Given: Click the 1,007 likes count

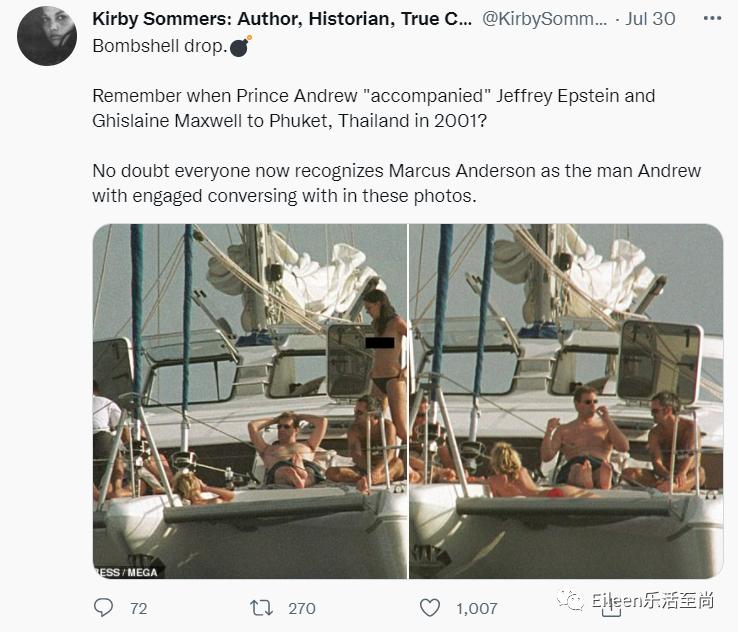Looking at the screenshot, I should click(x=478, y=607).
